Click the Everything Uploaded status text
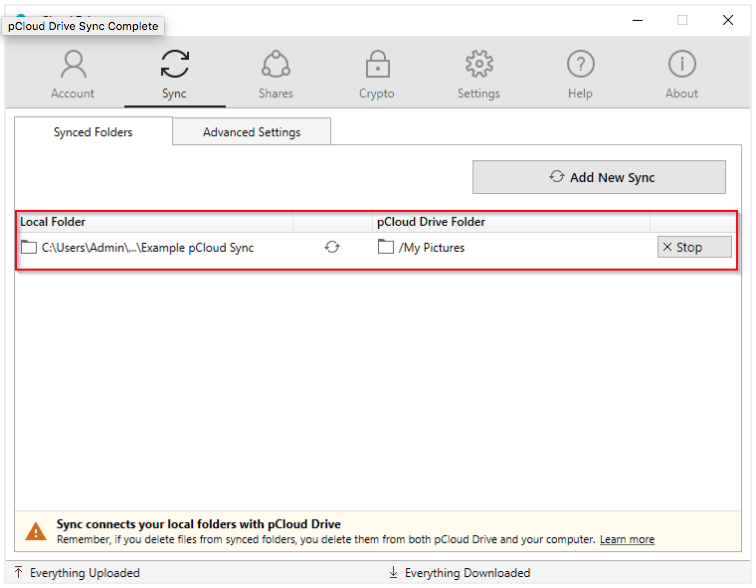The width and height of the screenshot is (756, 588). [85, 573]
